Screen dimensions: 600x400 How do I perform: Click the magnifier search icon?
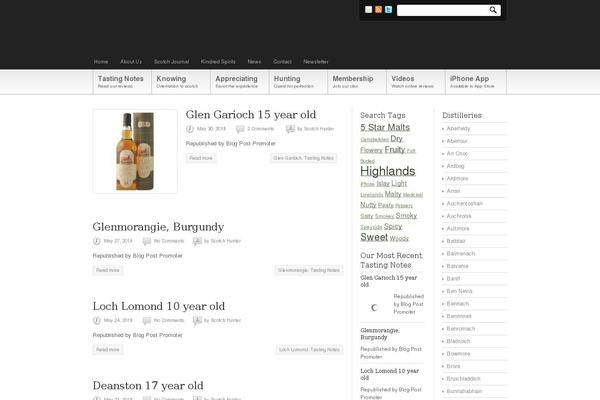[x=493, y=10]
